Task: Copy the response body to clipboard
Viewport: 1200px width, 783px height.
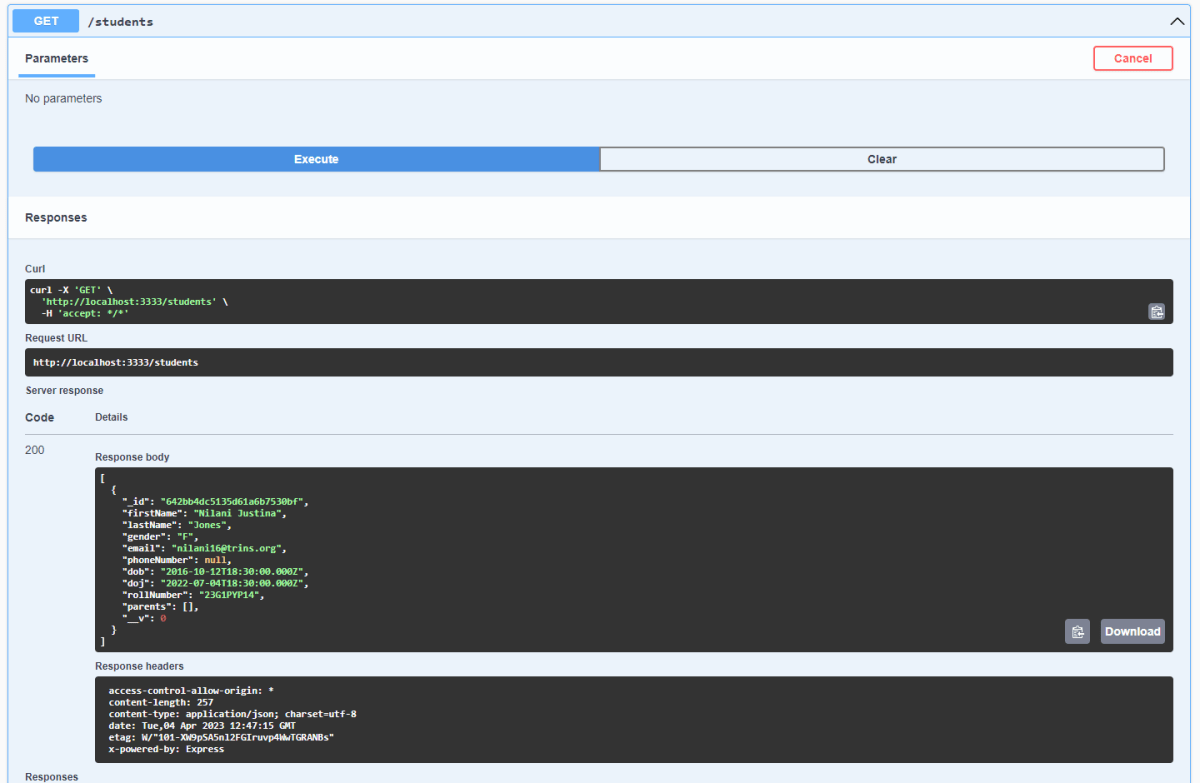Action: pos(1077,631)
